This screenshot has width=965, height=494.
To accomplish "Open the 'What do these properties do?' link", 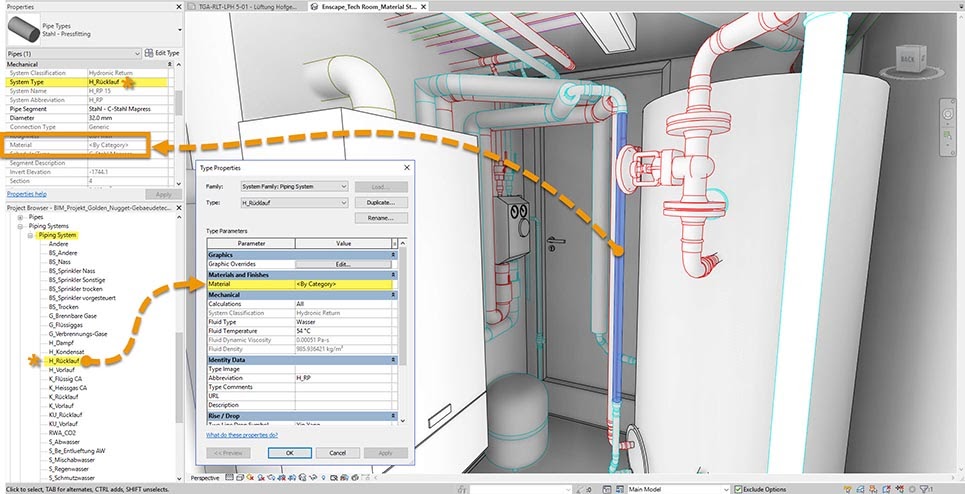I will pyautogui.click(x=241, y=435).
